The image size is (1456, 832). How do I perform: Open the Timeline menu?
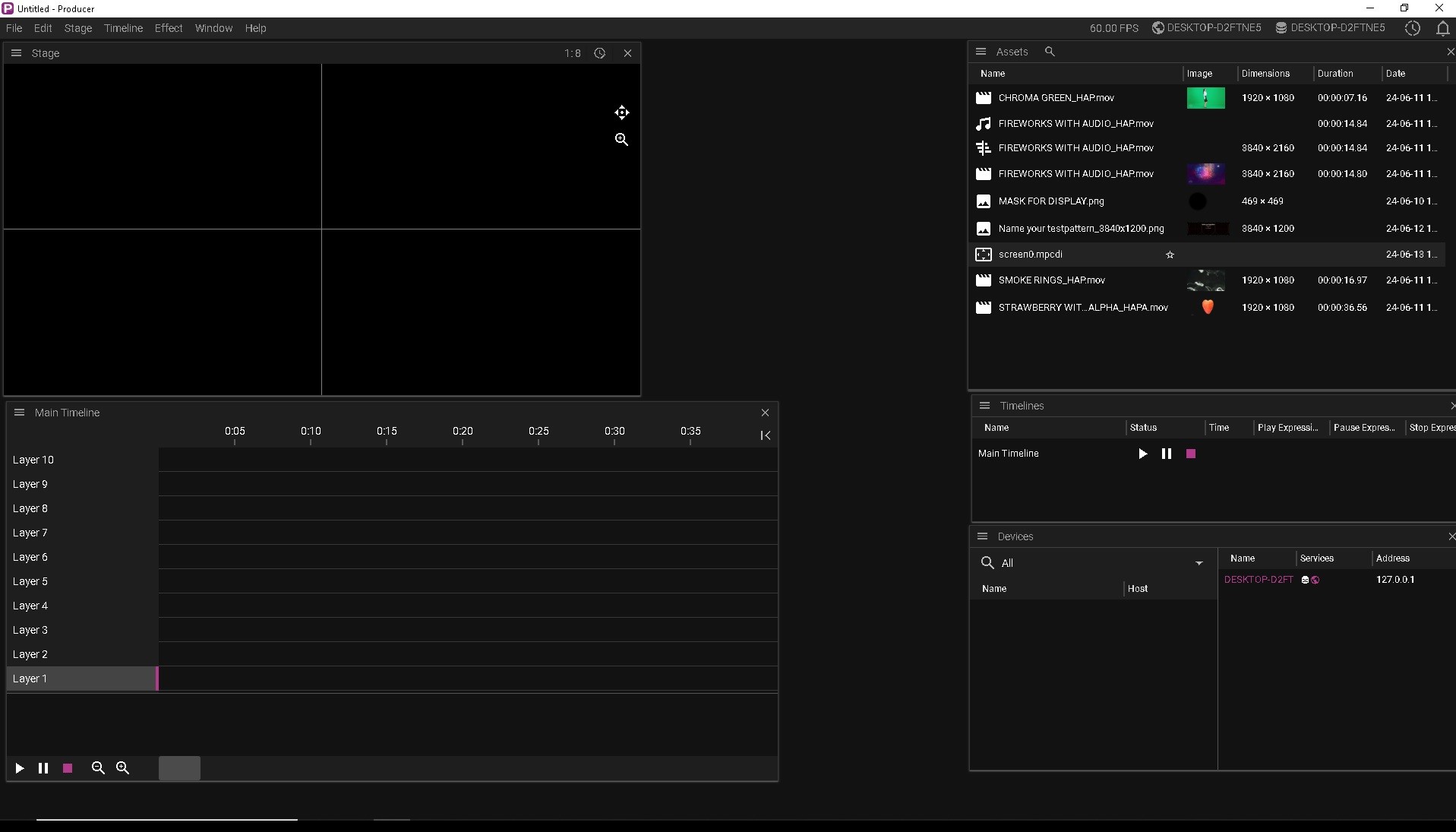coord(123,28)
